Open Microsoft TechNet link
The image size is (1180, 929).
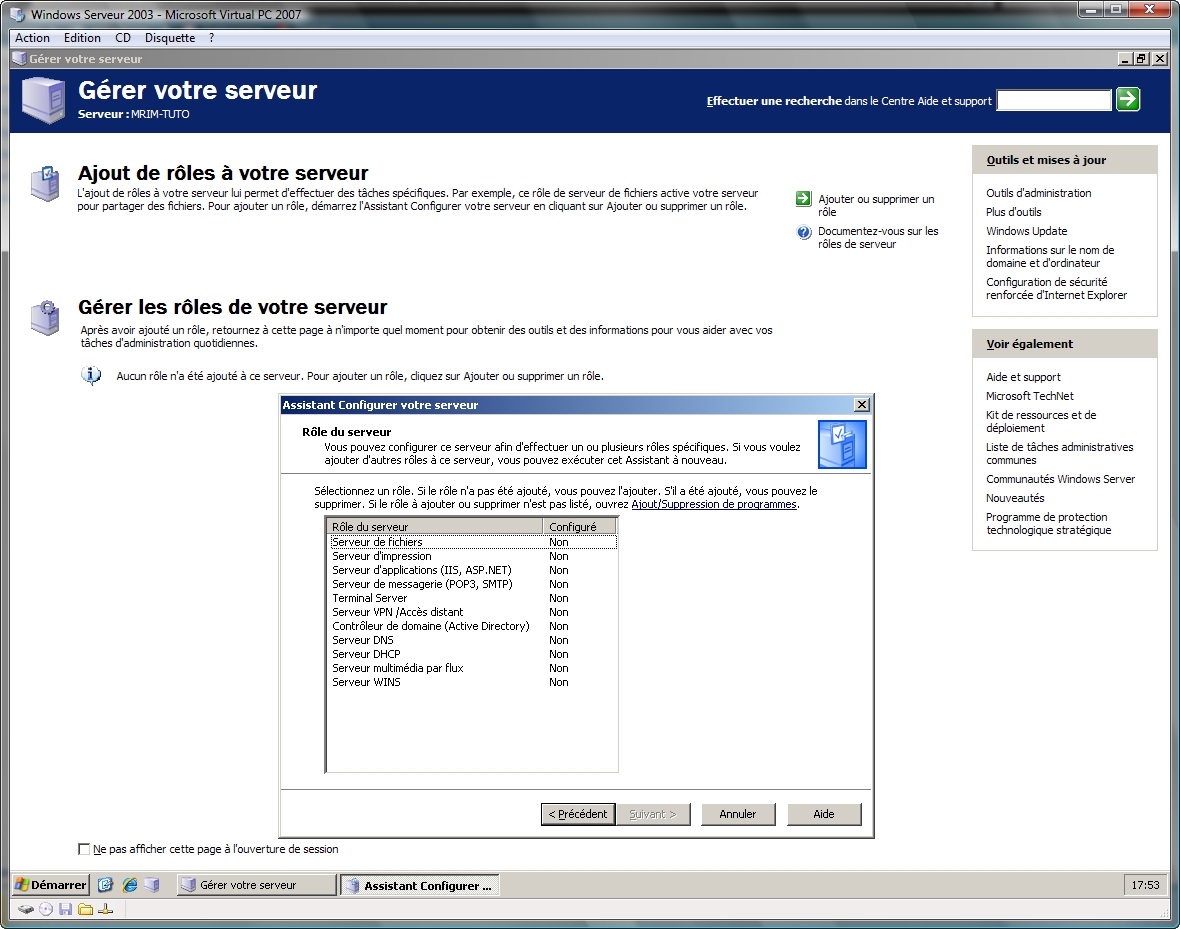[x=1029, y=395]
